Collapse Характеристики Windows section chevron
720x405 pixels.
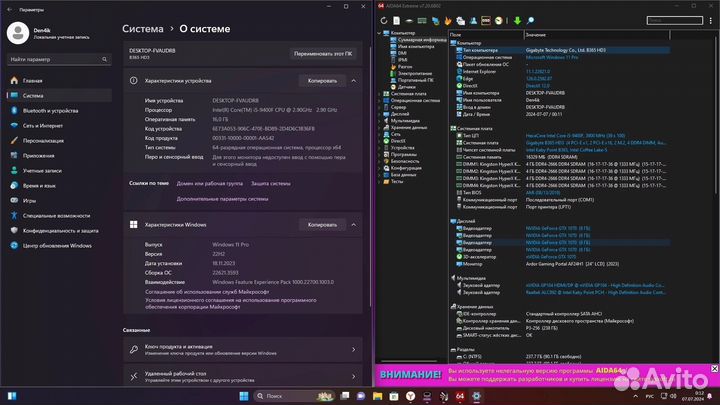point(354,225)
